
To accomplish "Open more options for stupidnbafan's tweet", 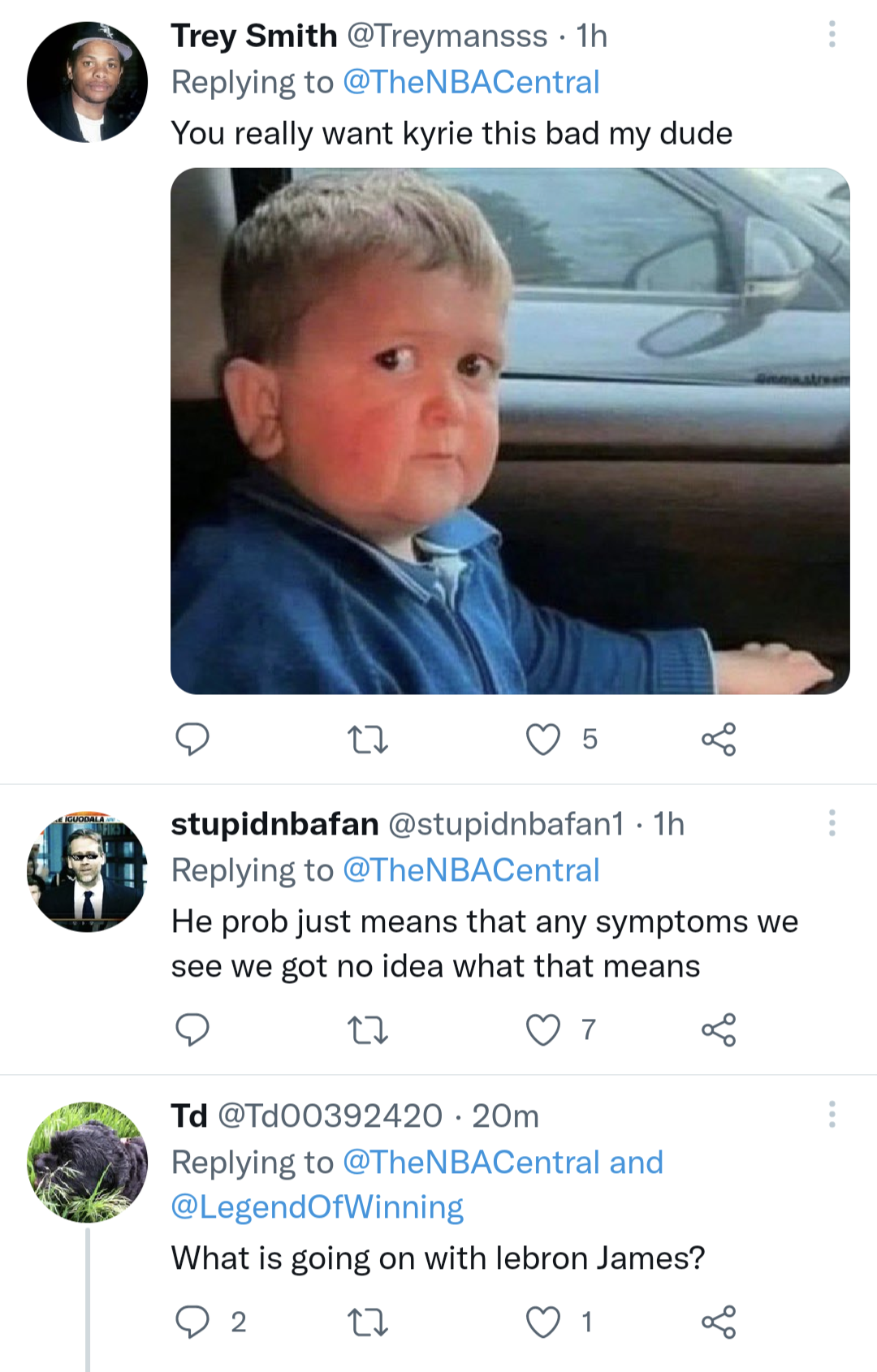I will tap(832, 822).
